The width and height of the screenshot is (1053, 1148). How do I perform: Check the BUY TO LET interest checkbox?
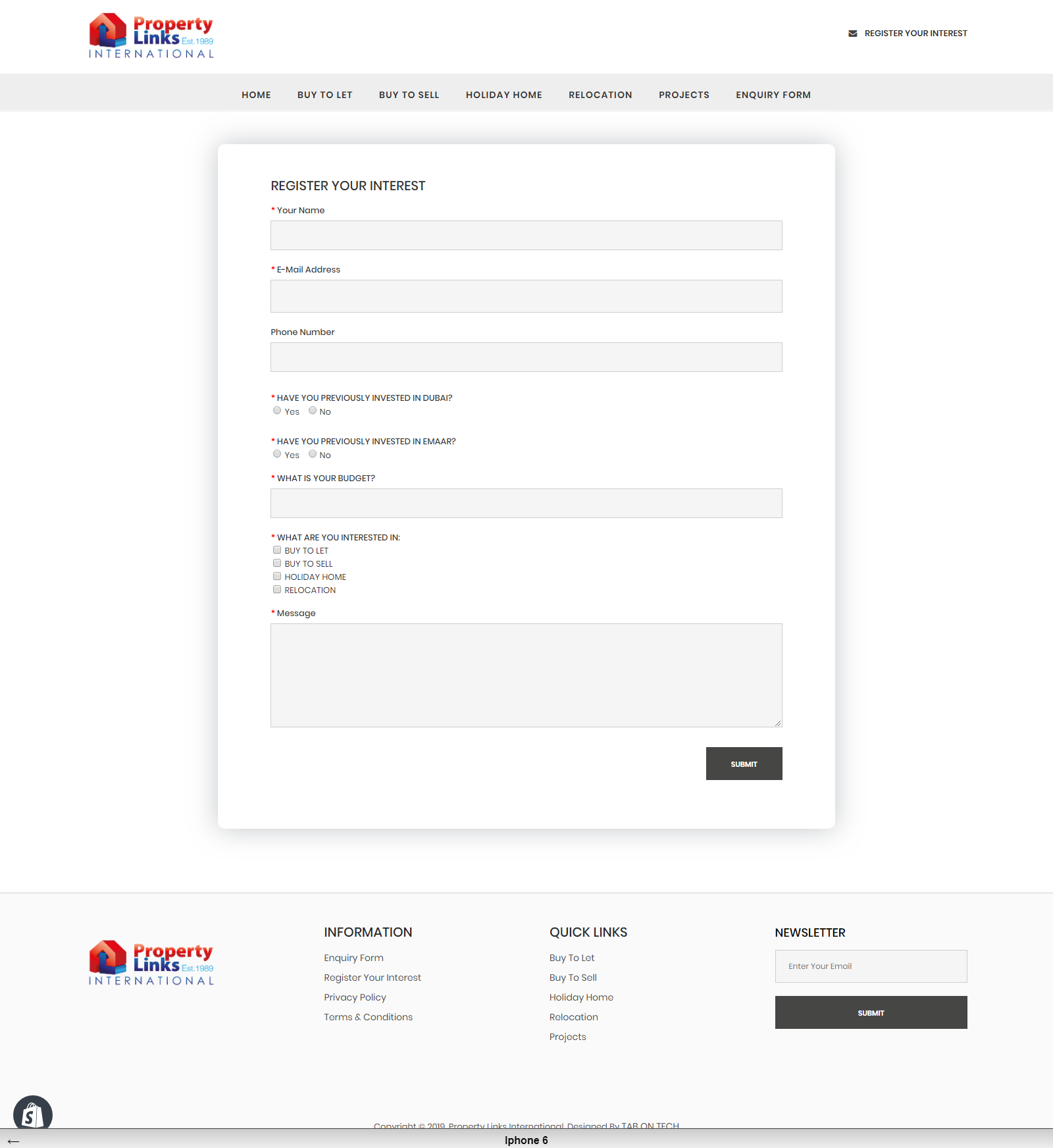277,549
